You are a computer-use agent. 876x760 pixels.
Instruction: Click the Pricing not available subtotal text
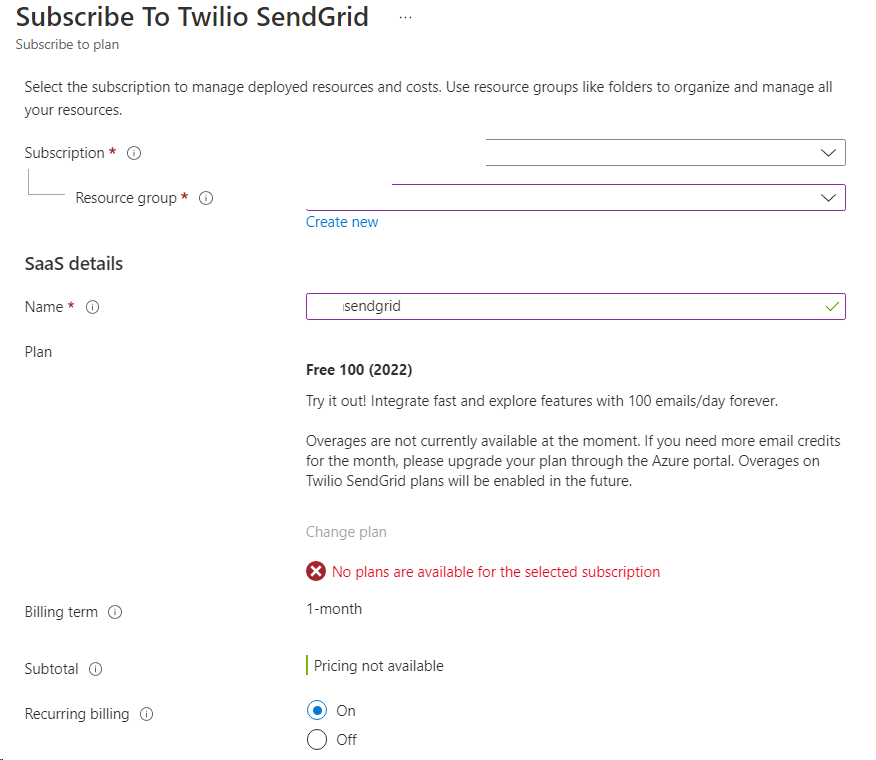pos(378,666)
